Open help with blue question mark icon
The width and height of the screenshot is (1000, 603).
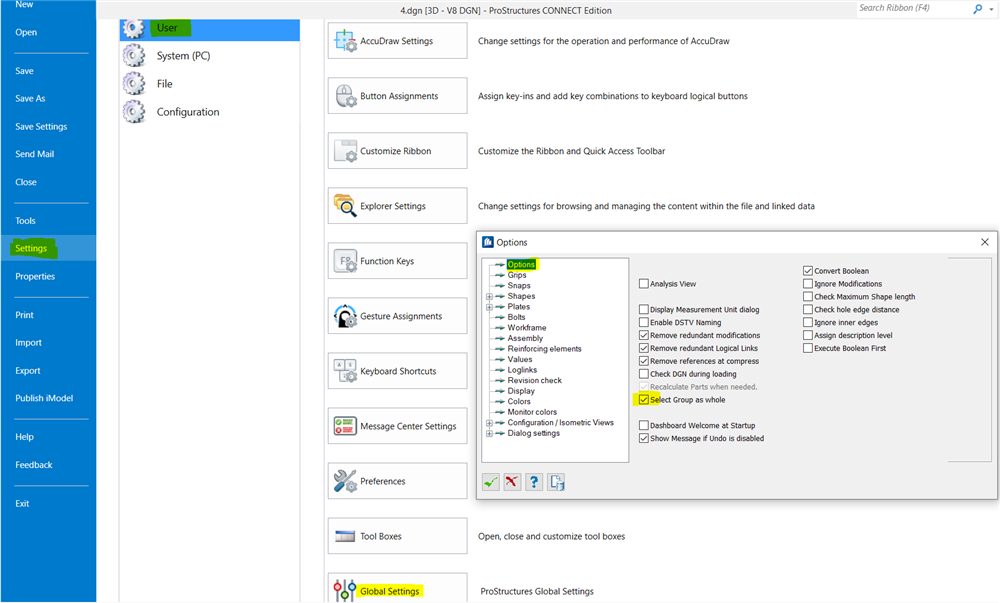(534, 483)
